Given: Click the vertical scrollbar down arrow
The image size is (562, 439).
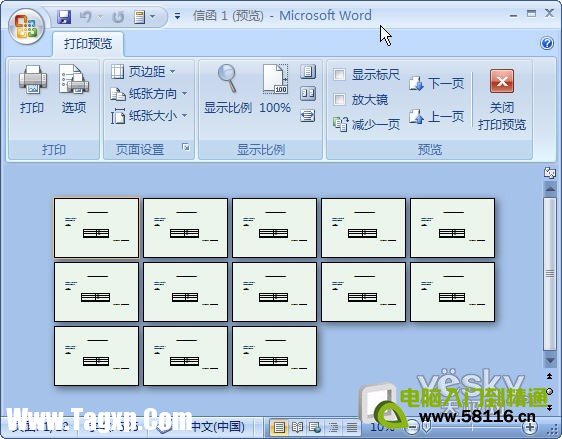Looking at the screenshot, I should coord(550,361).
